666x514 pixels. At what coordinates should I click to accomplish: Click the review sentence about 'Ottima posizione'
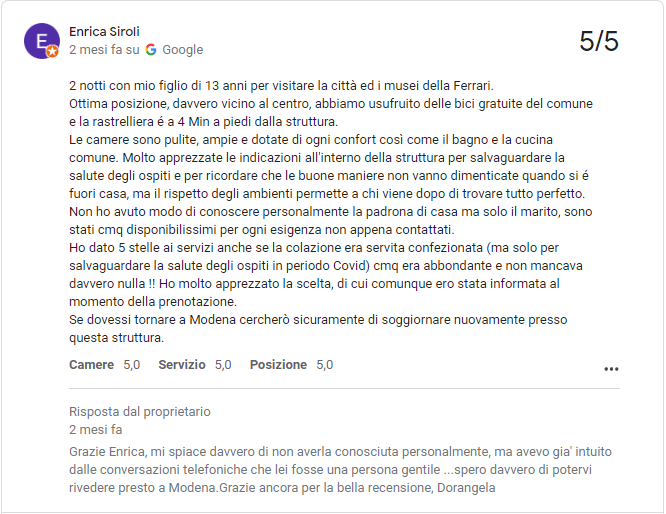331,113
